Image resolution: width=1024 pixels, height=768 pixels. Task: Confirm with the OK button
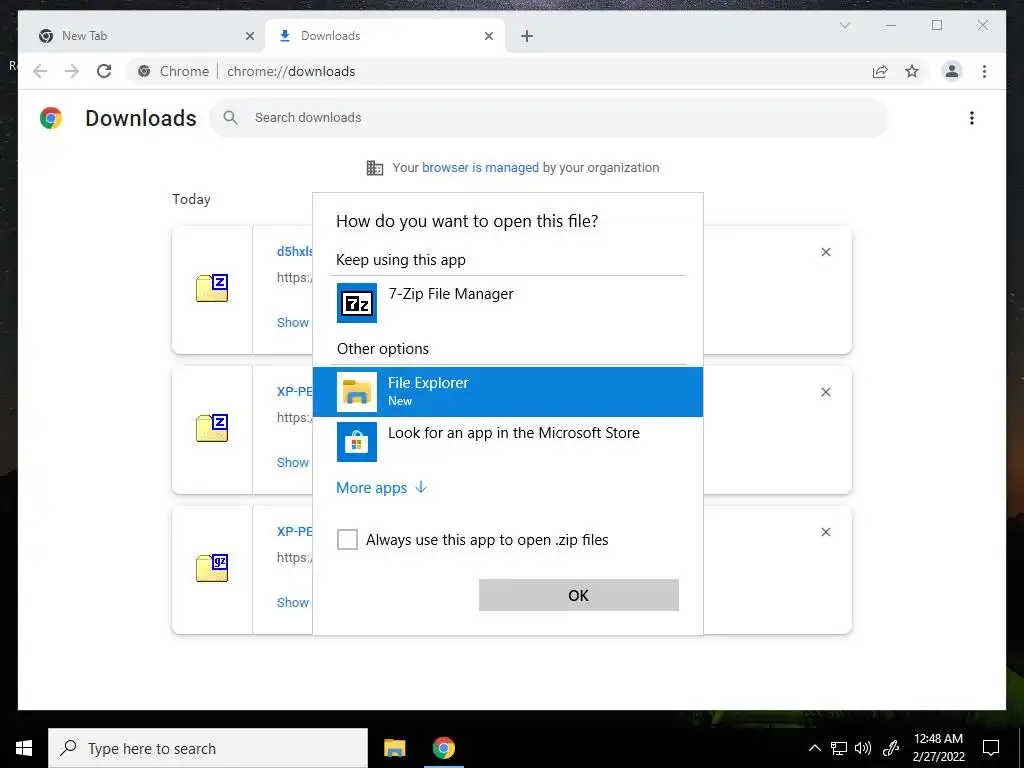coord(579,595)
